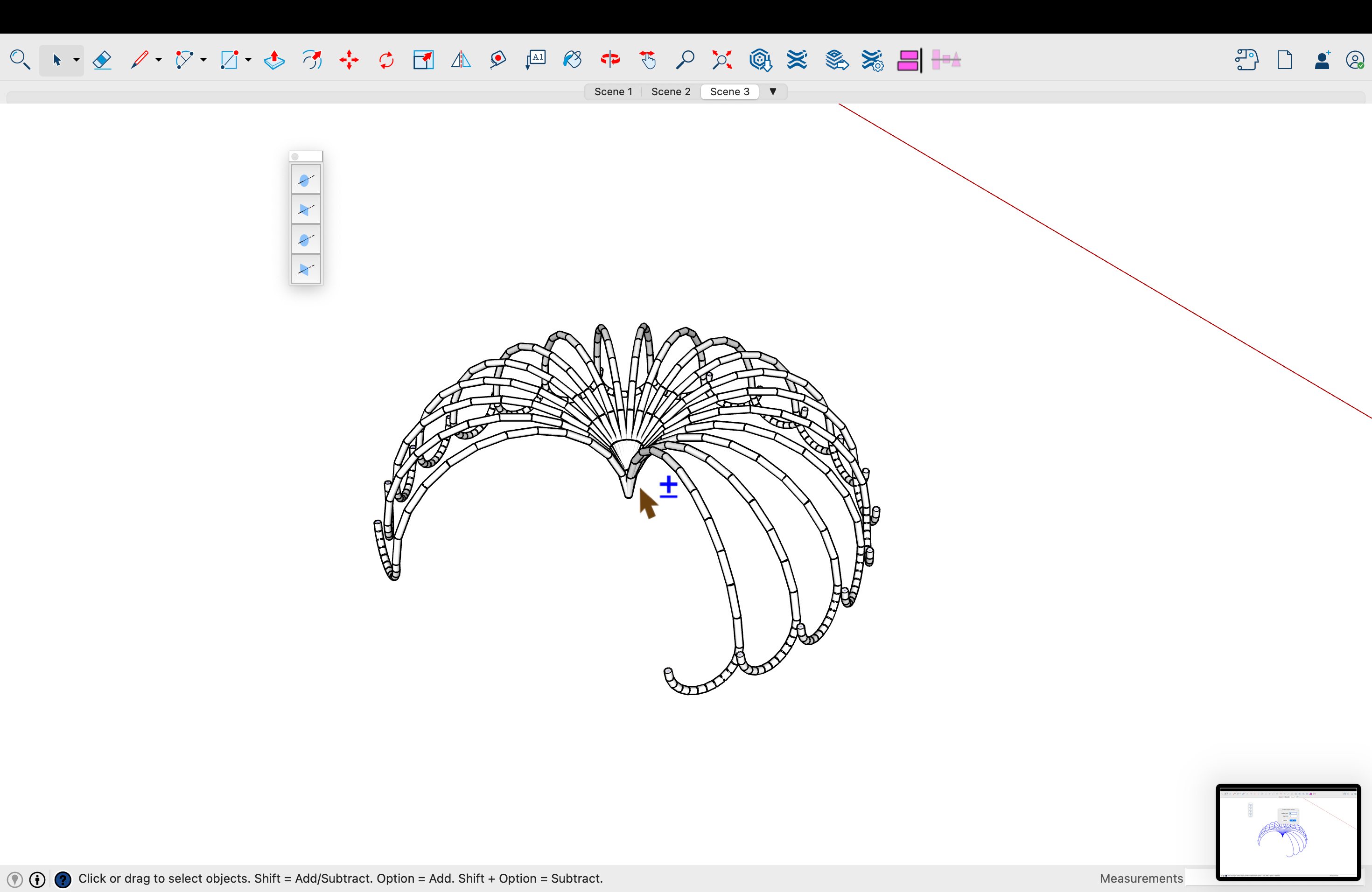The image size is (1372, 892).
Task: Toggle the last floating palette button
Action: pos(306,270)
